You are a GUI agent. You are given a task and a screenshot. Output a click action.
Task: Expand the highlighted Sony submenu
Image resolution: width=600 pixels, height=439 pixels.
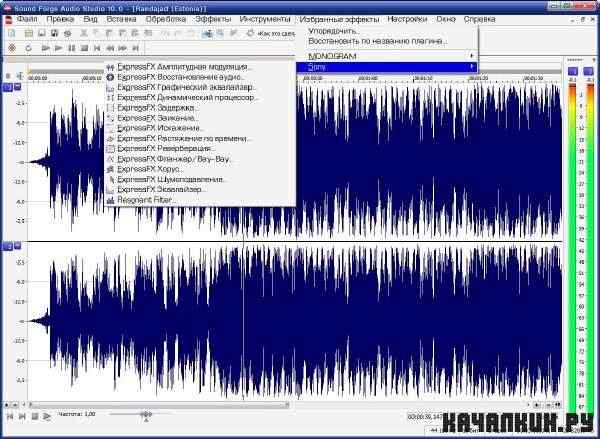tap(387, 67)
